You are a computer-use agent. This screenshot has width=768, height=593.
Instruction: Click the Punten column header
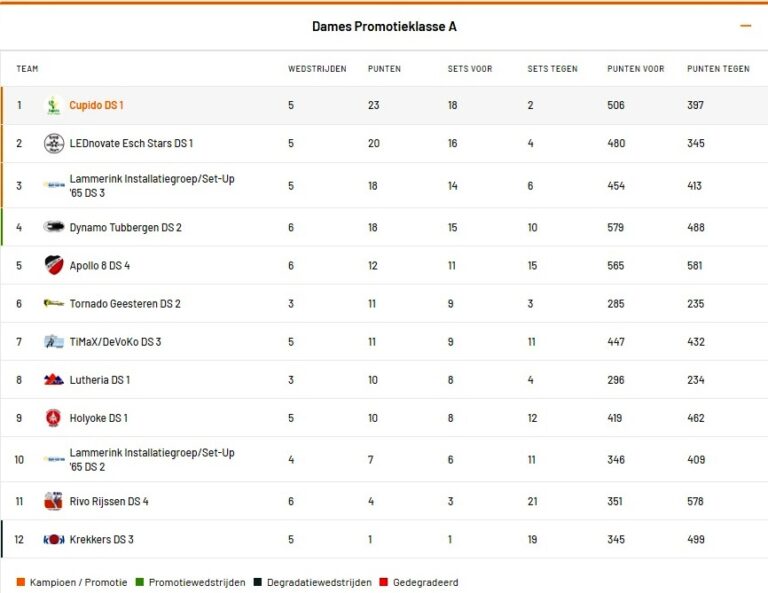point(385,69)
